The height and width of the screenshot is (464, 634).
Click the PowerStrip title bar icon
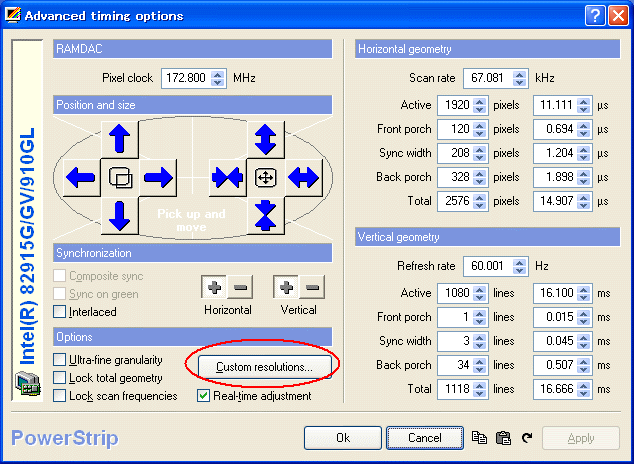(13, 15)
